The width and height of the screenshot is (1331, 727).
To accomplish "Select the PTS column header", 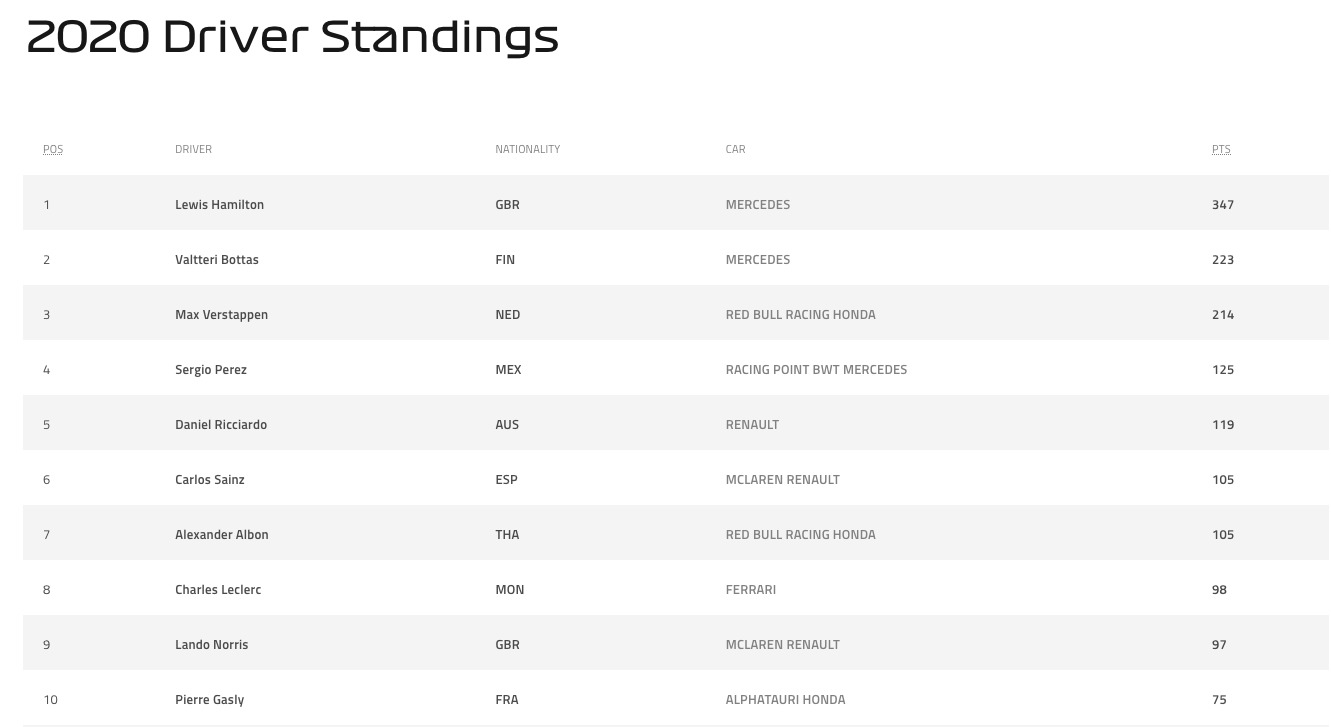I will click(x=1221, y=149).
